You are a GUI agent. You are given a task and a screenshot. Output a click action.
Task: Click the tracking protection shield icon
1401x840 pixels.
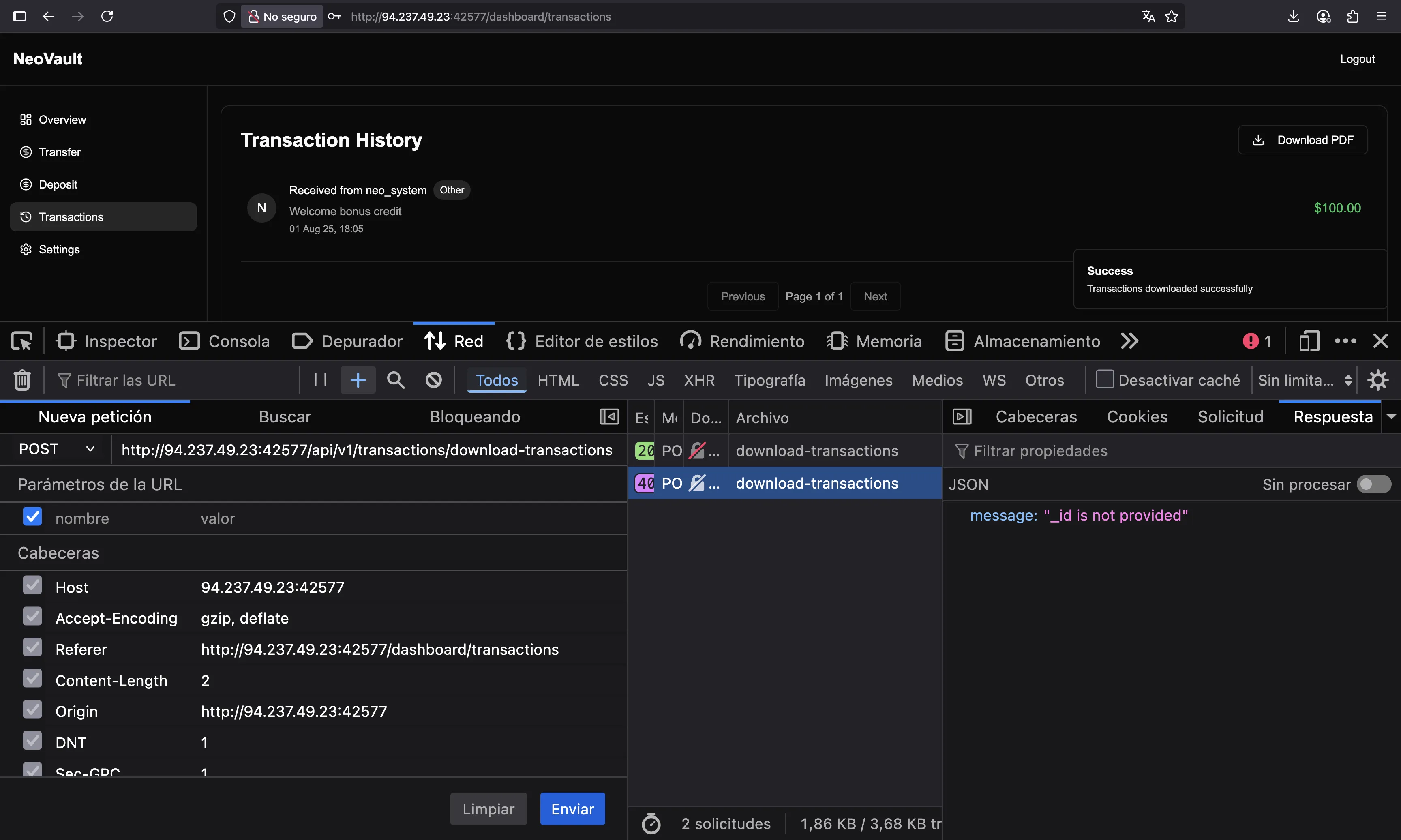pos(229,16)
